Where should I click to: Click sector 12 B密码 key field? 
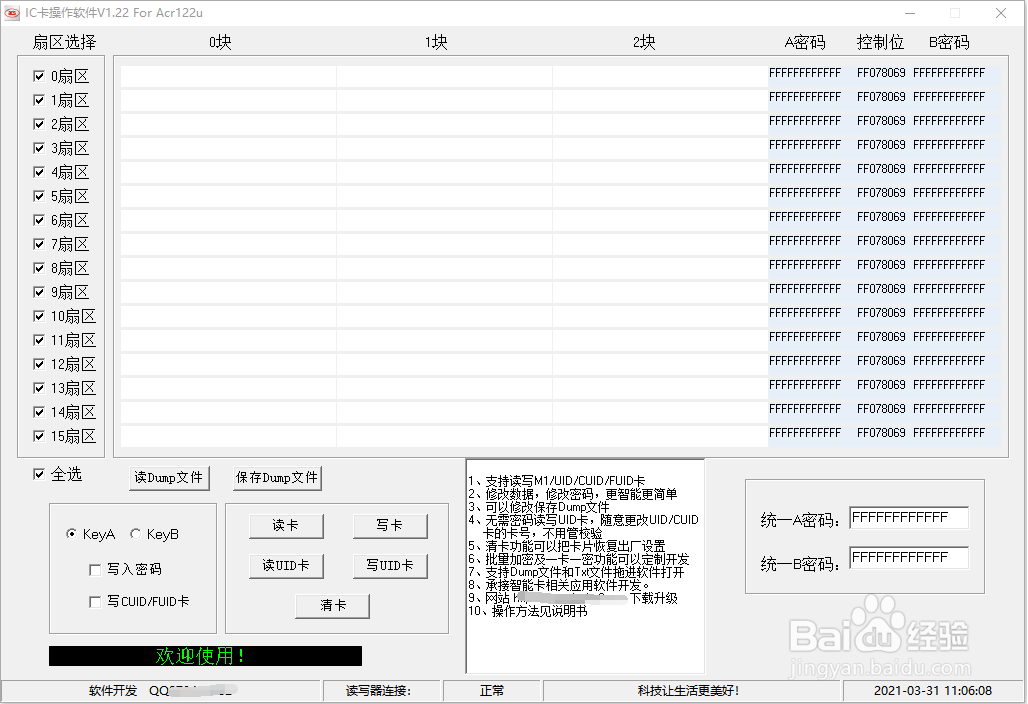point(949,361)
